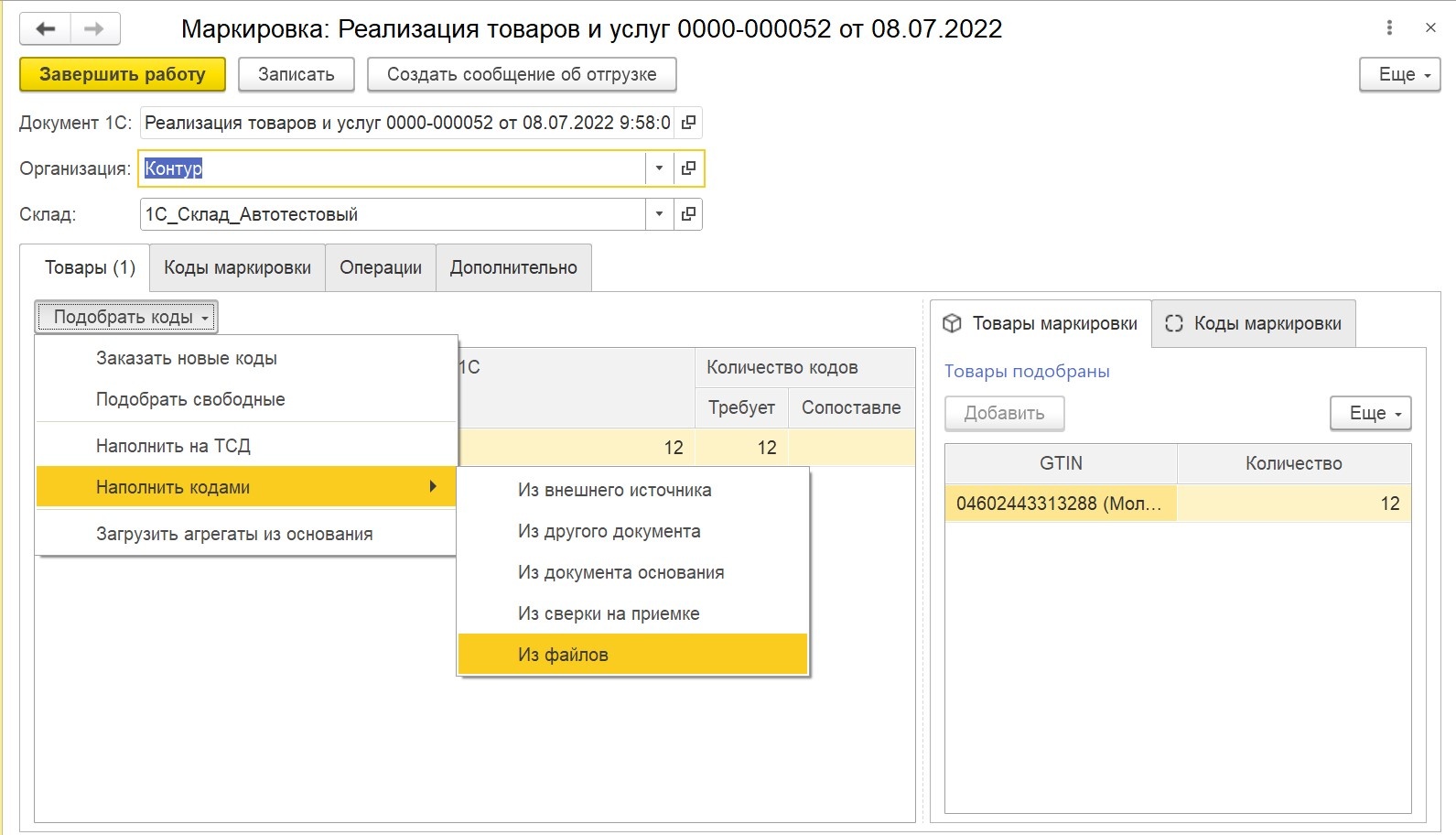The image size is (1456, 835).
Task: Click quantity 12 in GTIN table
Action: pos(1294,504)
